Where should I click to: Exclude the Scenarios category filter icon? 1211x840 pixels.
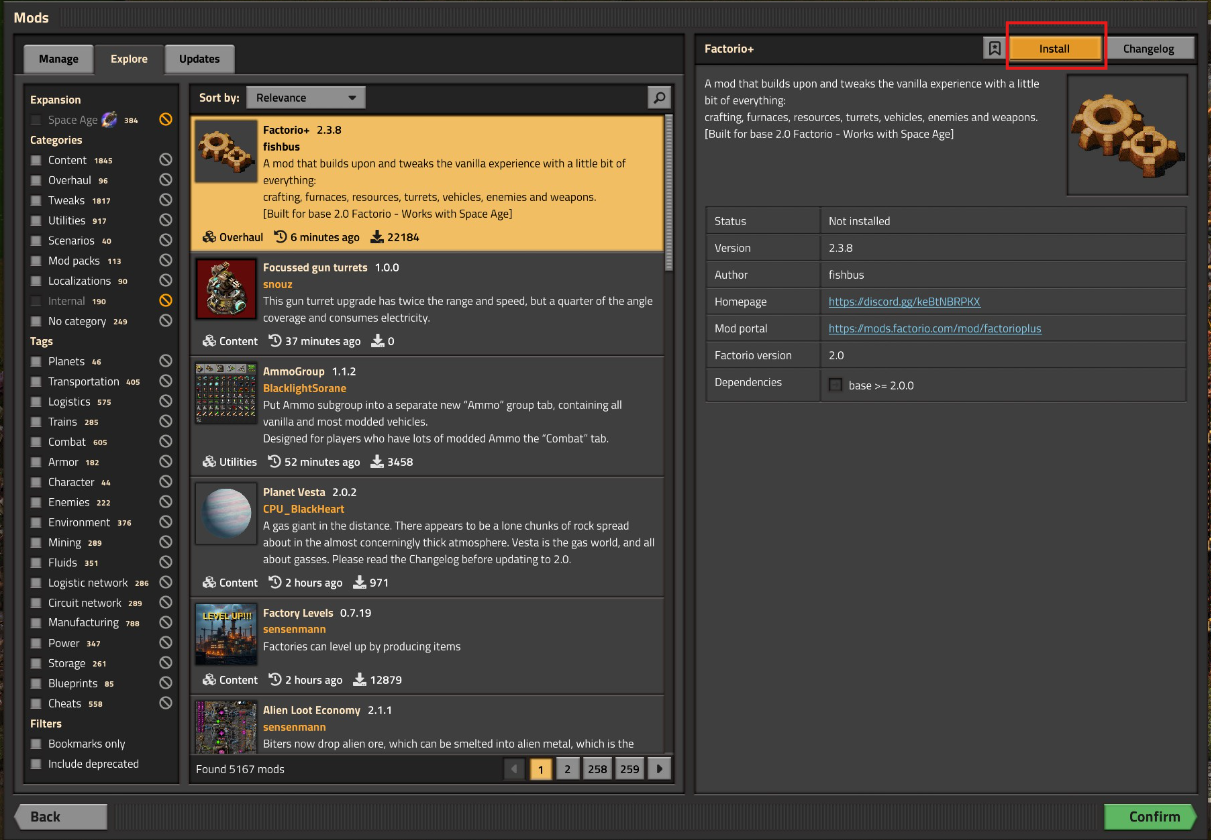pos(166,240)
